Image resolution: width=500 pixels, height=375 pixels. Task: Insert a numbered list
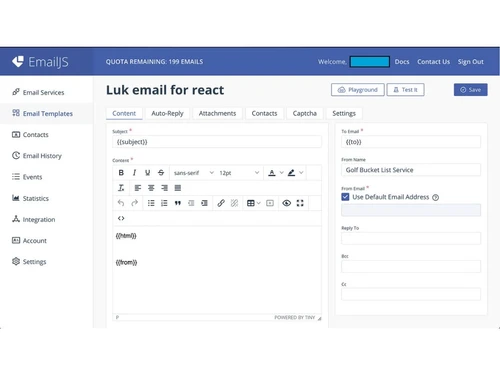(164, 203)
